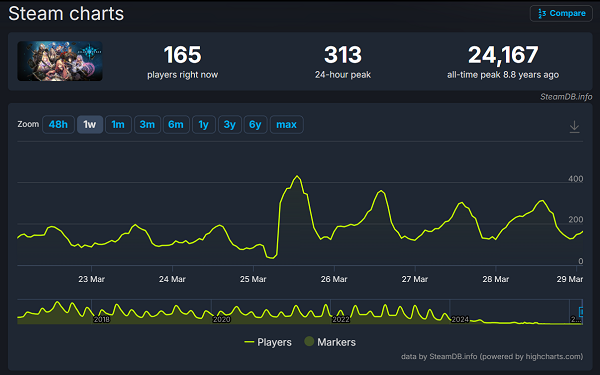Choose the 3y zoom option
This screenshot has height=375, width=600.
(x=230, y=124)
